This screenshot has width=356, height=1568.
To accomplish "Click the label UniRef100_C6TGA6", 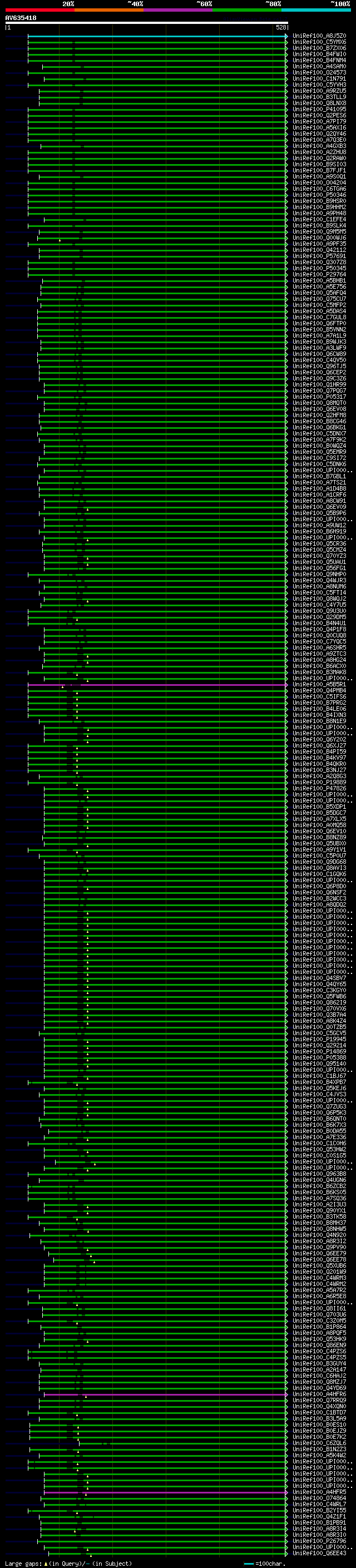I will coord(319,189).
